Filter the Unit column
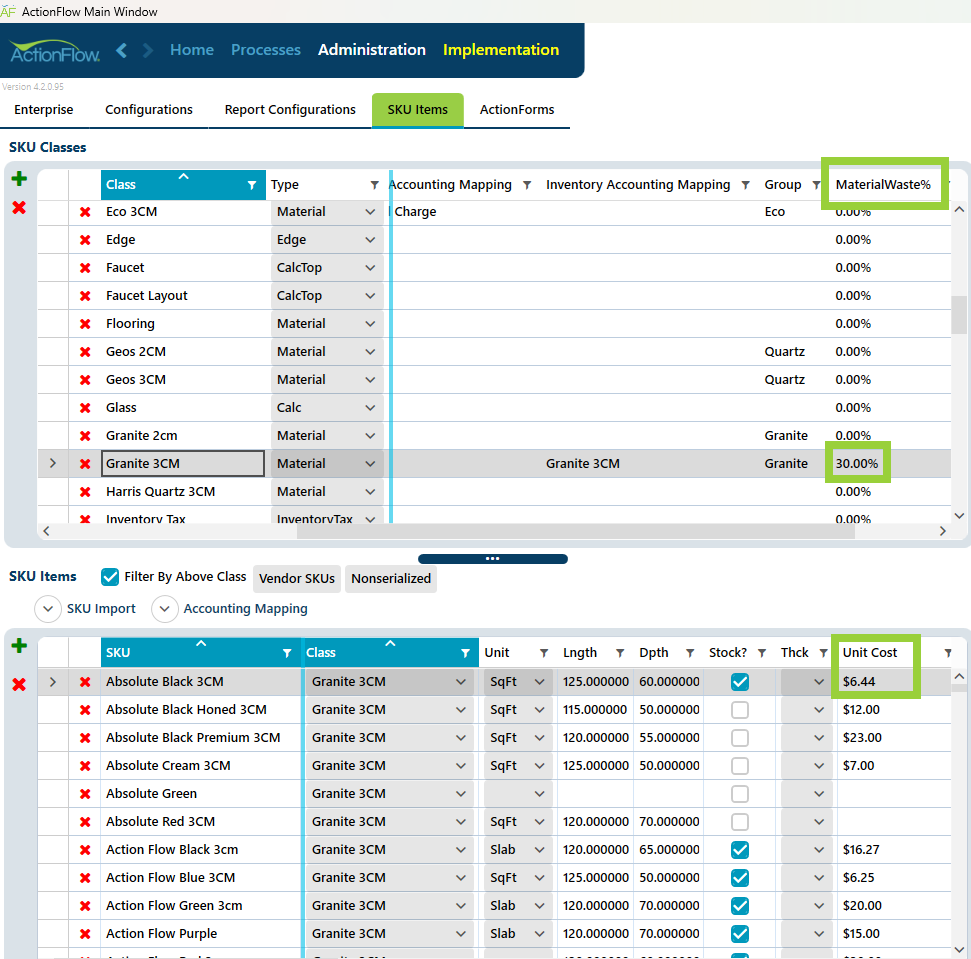The image size is (971, 959). pos(544,653)
